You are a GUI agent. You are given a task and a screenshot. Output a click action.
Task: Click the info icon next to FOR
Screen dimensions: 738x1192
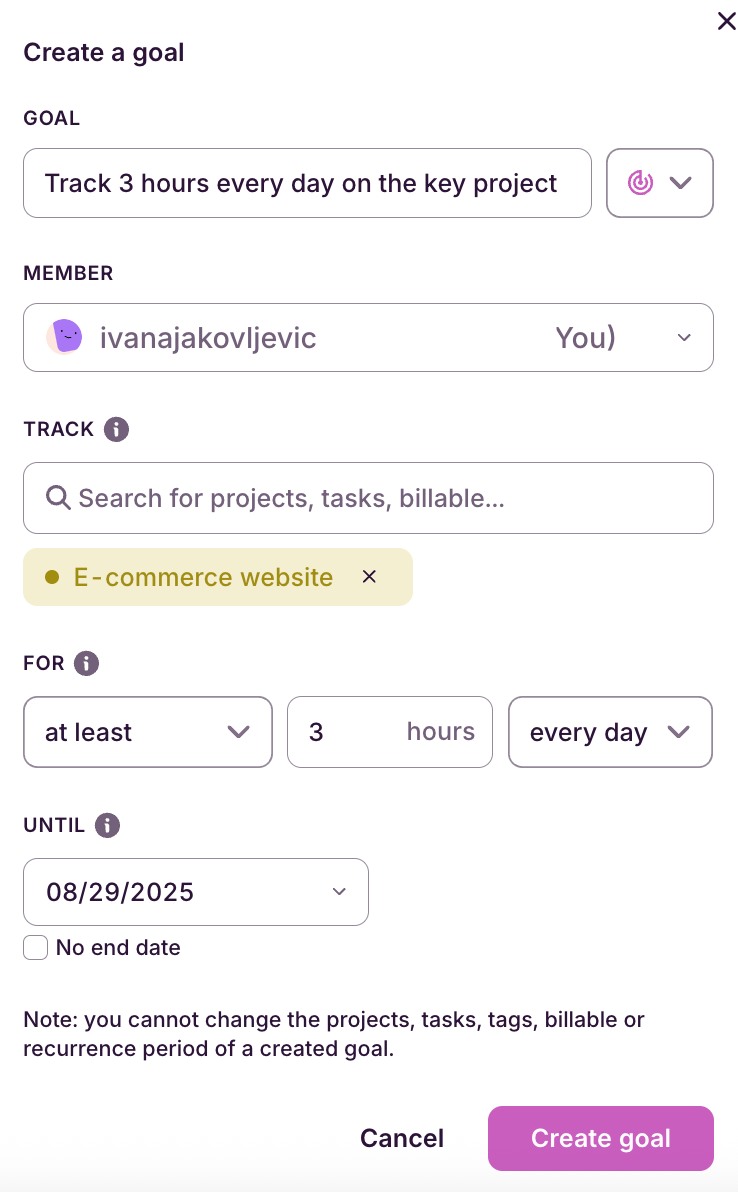[x=87, y=663]
